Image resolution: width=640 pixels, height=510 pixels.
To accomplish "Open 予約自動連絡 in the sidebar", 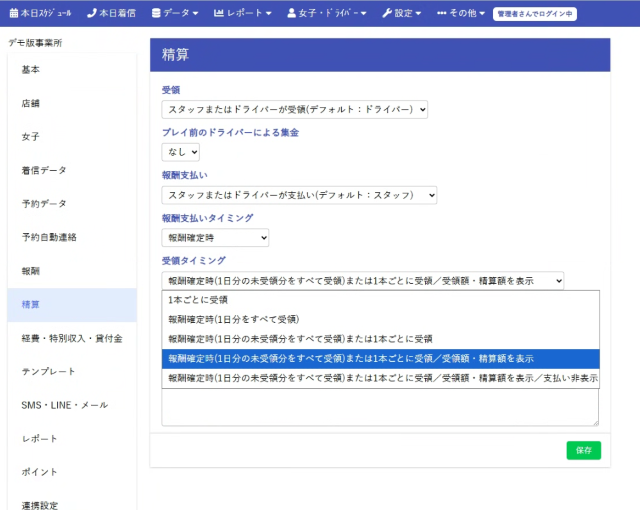I will click(x=72, y=237).
